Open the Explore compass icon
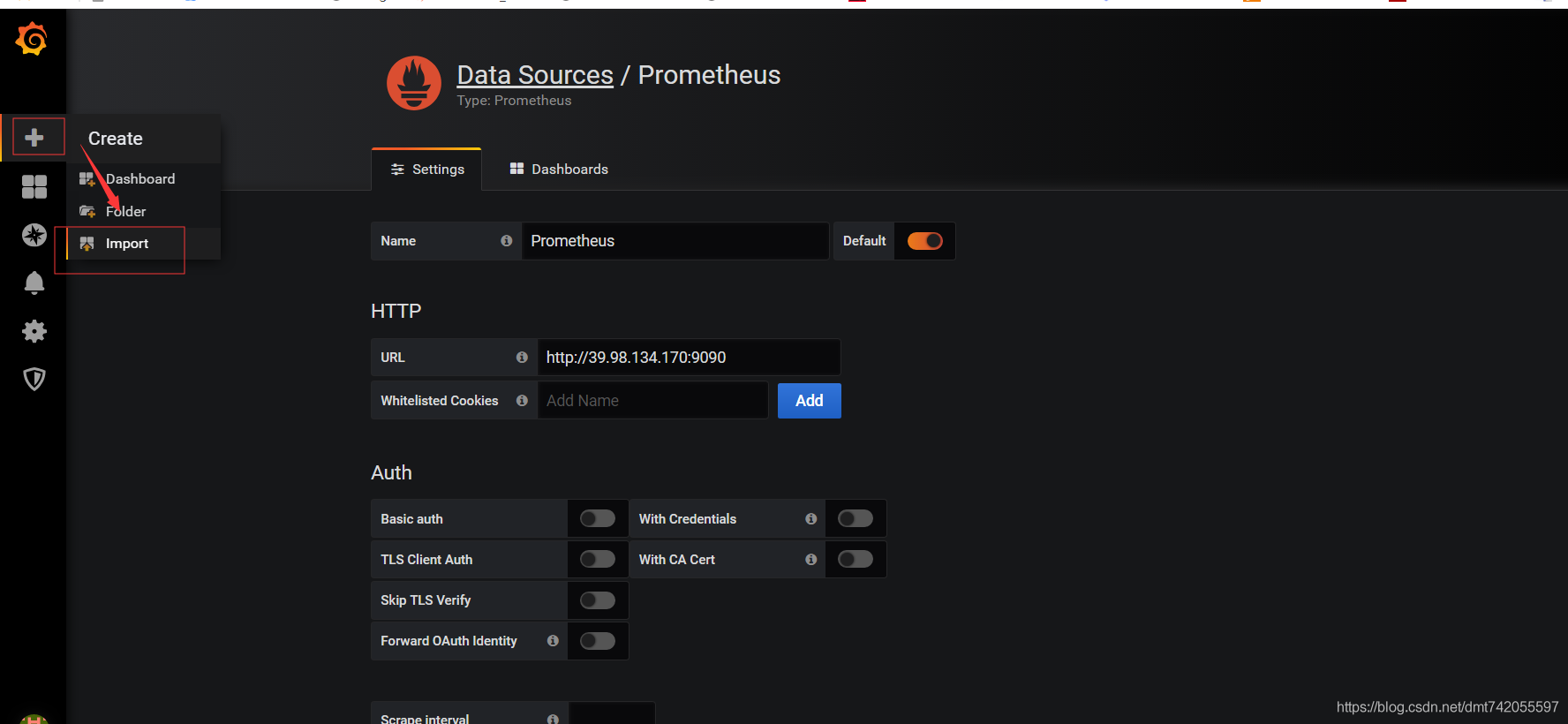The height and width of the screenshot is (724, 1568). click(34, 235)
